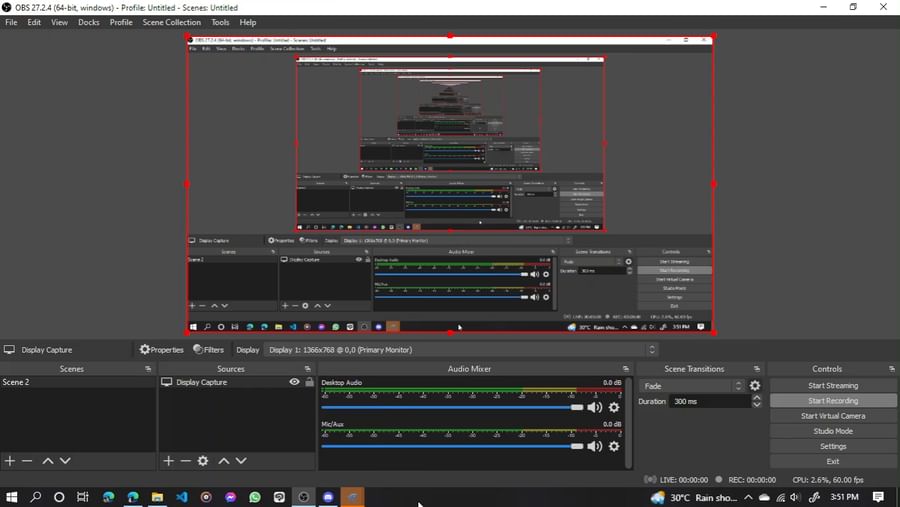Move scene up in Scenes panel

[48, 461]
